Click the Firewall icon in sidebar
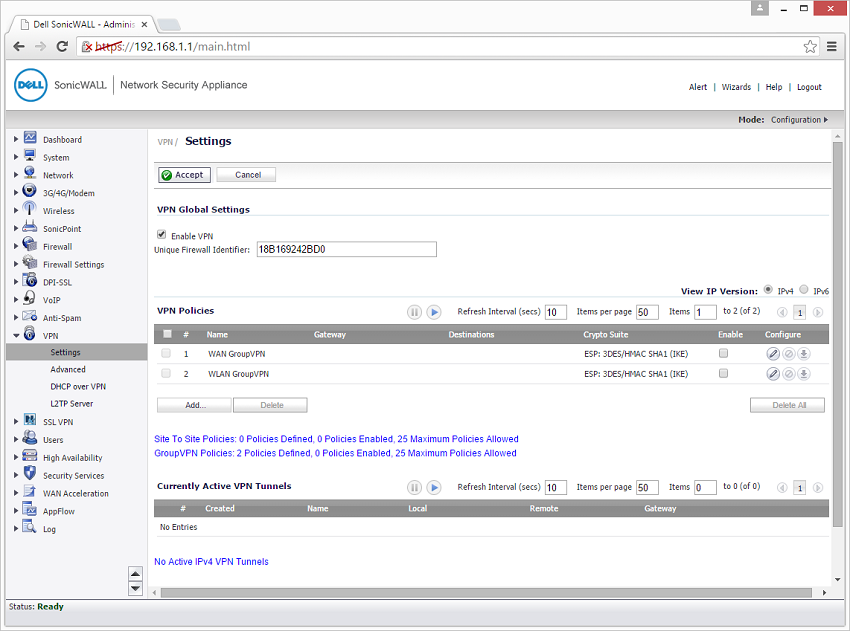The height and width of the screenshot is (631, 850). pyautogui.click(x=30, y=244)
